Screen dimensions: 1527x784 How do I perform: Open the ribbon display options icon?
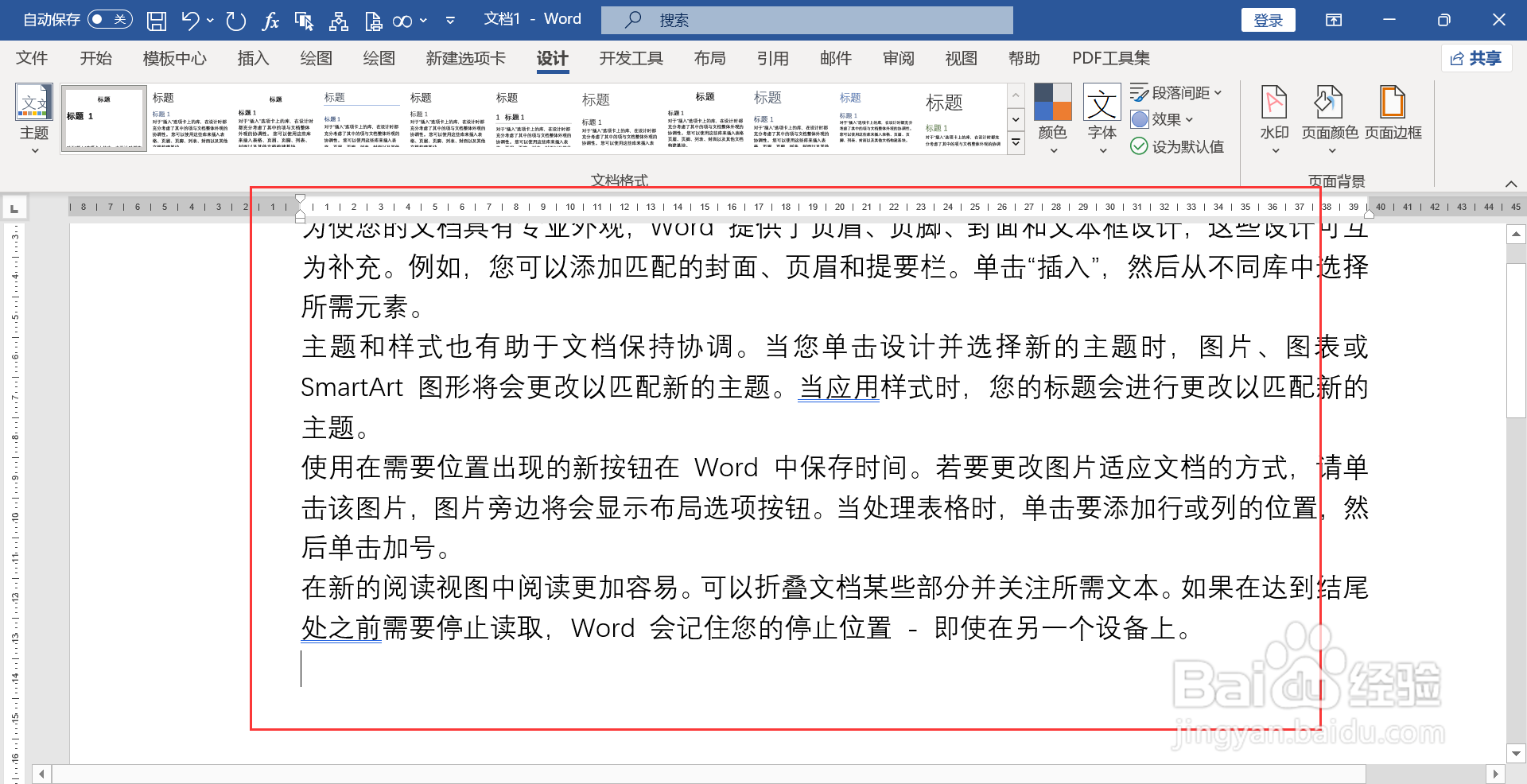[1334, 20]
